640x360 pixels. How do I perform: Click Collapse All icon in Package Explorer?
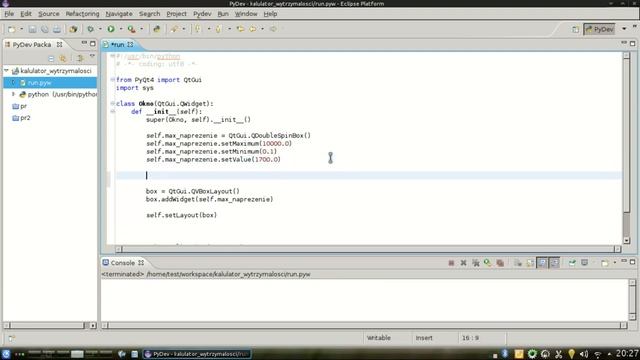[x=51, y=58]
